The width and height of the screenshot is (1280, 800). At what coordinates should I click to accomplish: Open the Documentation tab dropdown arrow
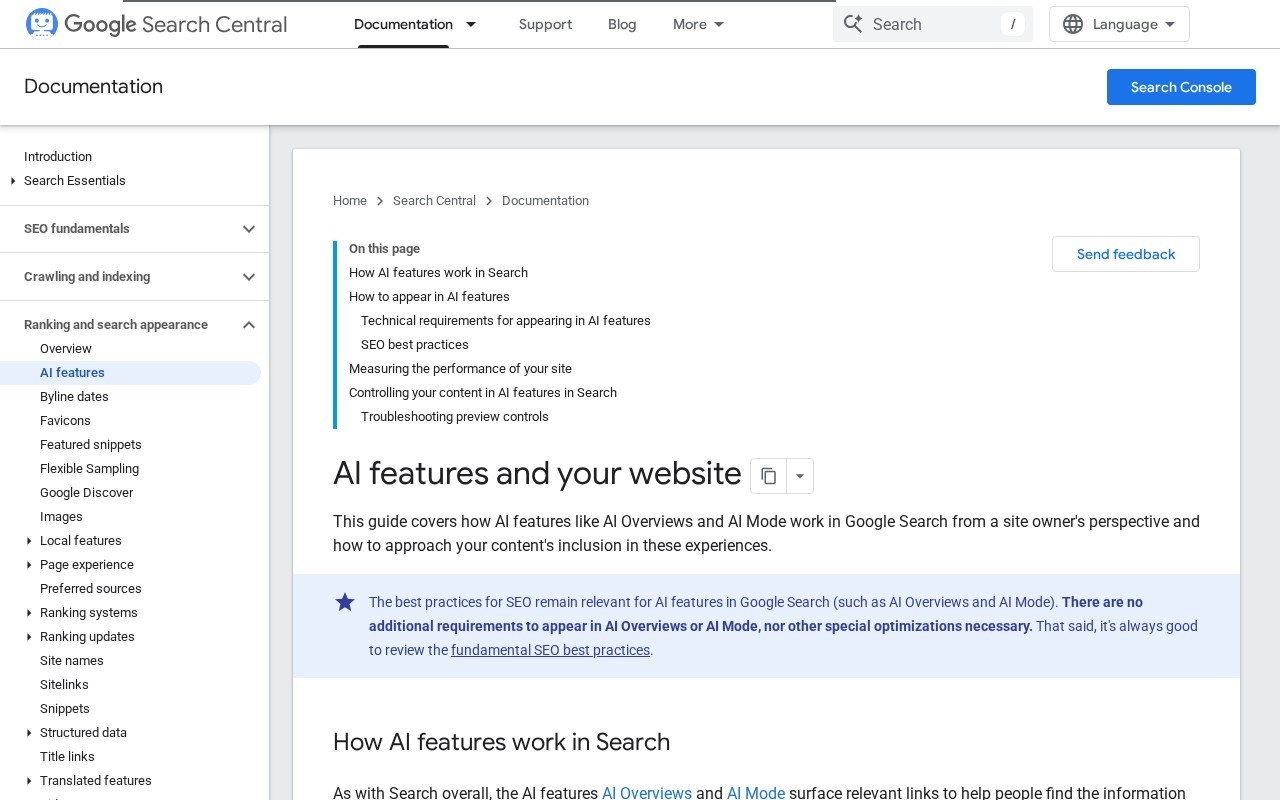coord(471,24)
